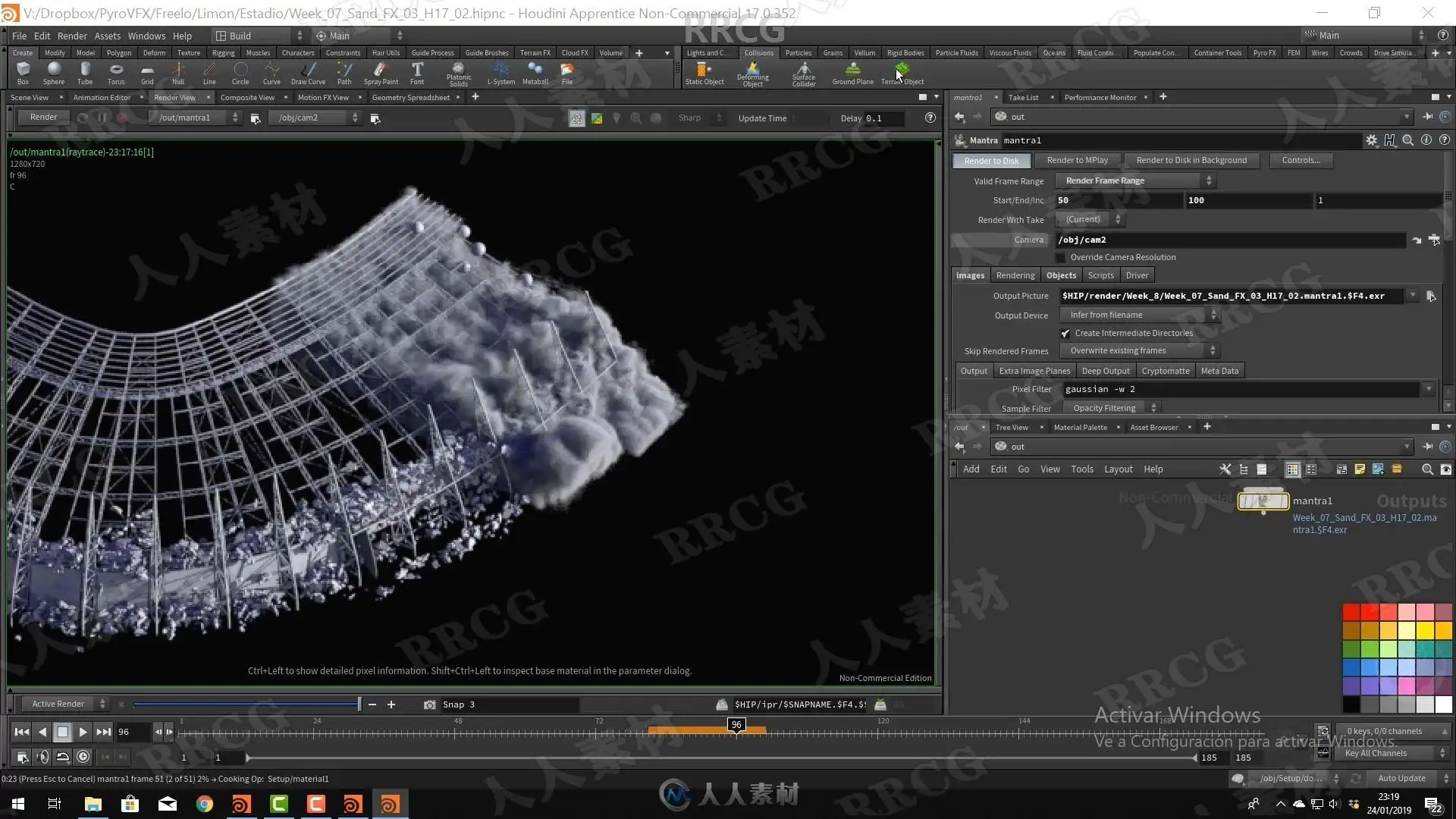Uncheck Create Intermediate Directories
Viewport: 1456px width, 819px height.
[x=1065, y=334]
